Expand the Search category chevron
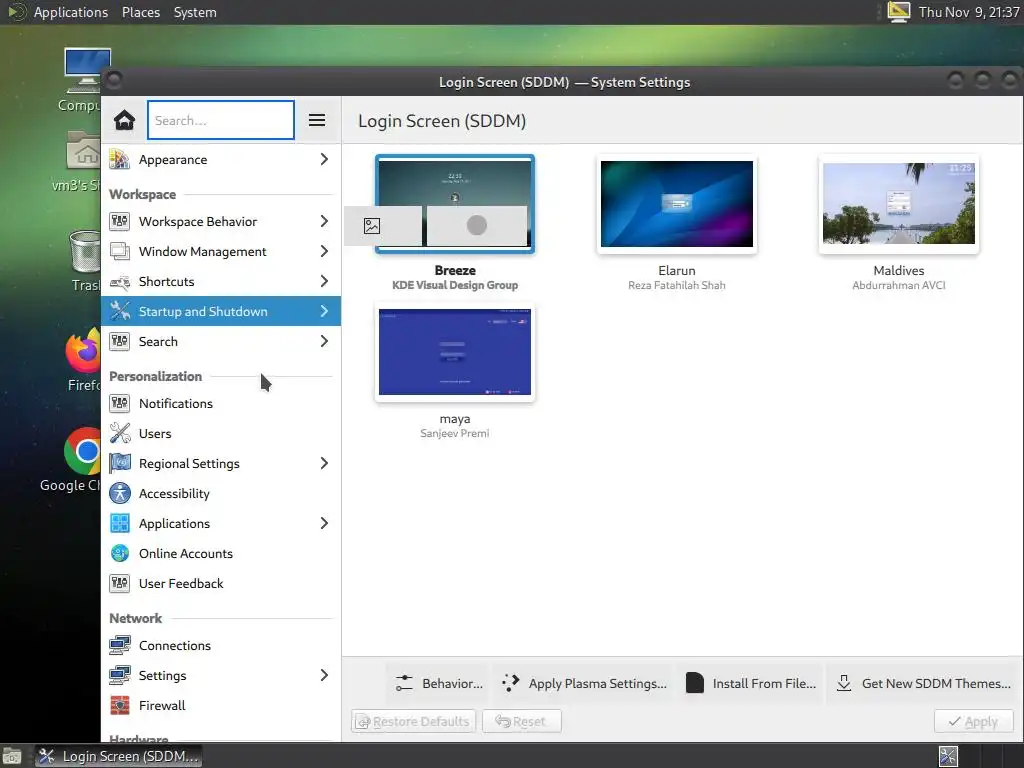This screenshot has width=1024, height=768. [x=324, y=342]
